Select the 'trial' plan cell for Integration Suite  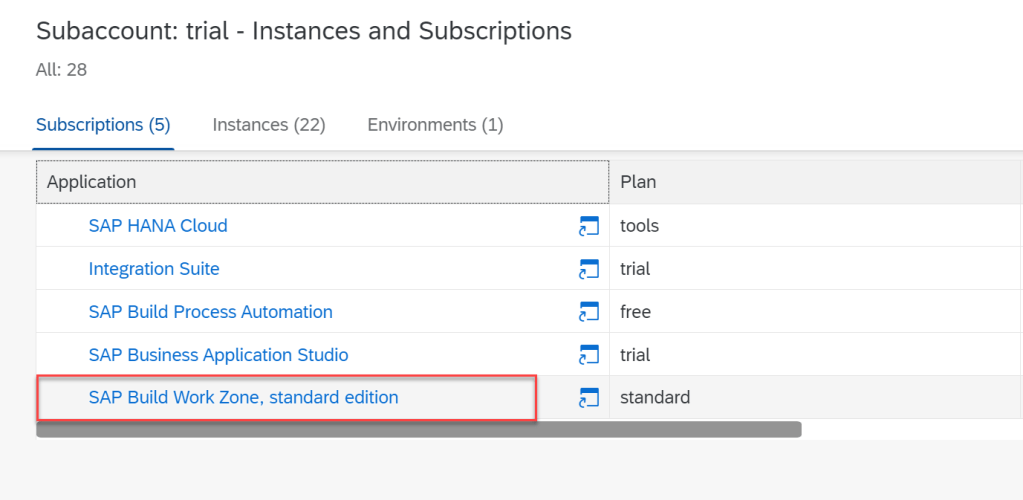pos(636,269)
